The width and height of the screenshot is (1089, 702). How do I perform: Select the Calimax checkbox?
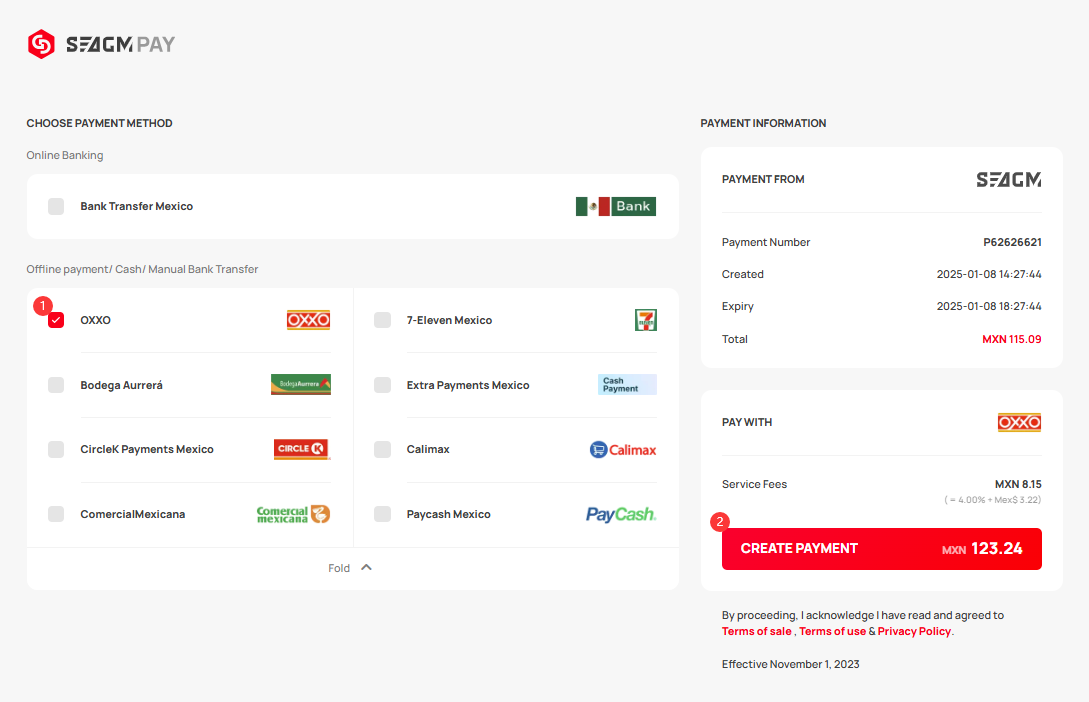[383, 449]
